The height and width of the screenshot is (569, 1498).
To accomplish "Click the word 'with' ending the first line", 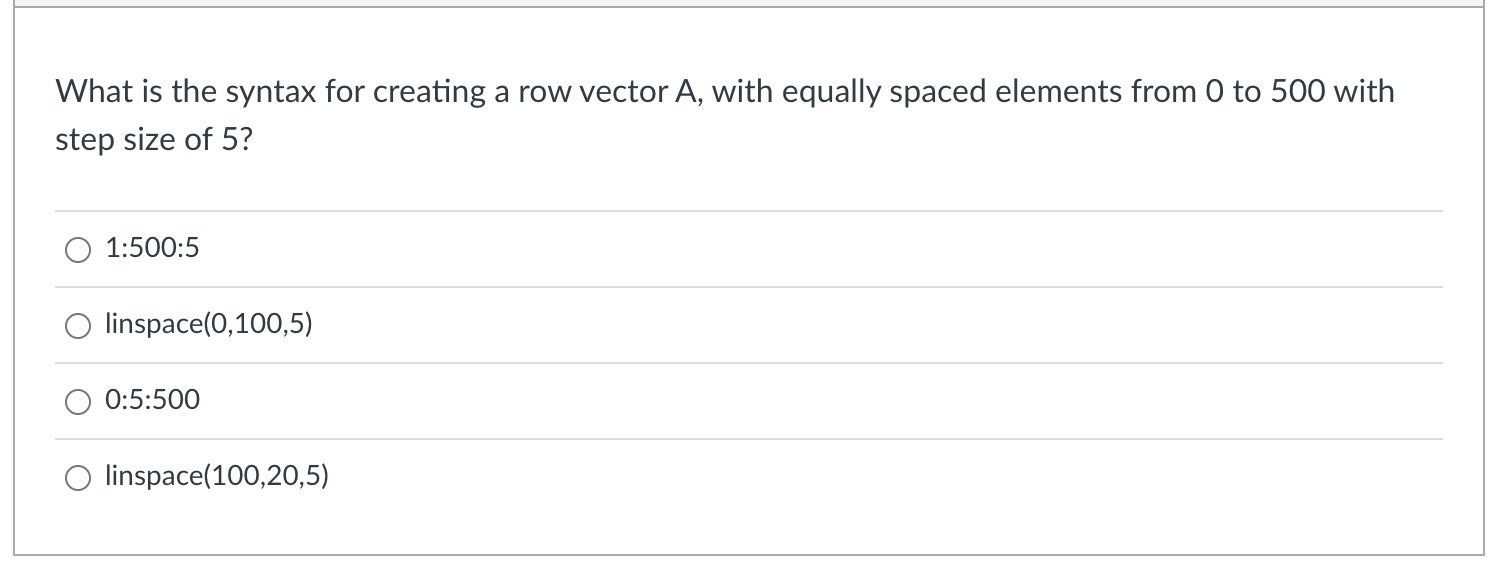I will (x=1364, y=92).
